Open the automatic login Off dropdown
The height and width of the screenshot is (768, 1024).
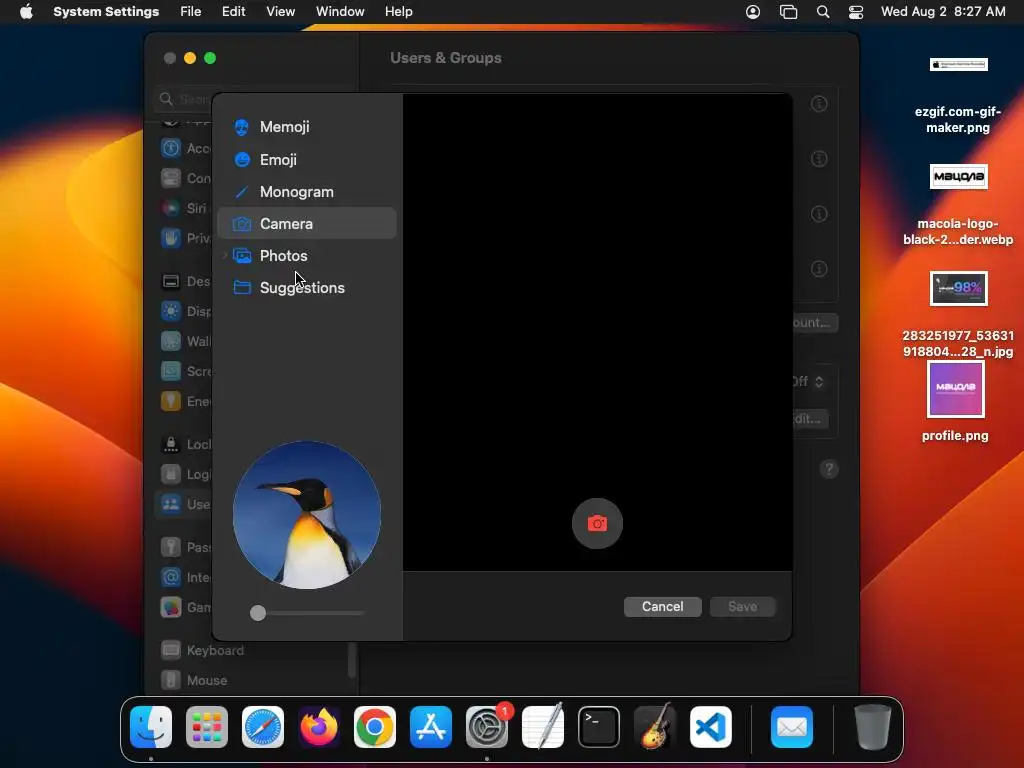pyautogui.click(x=808, y=381)
